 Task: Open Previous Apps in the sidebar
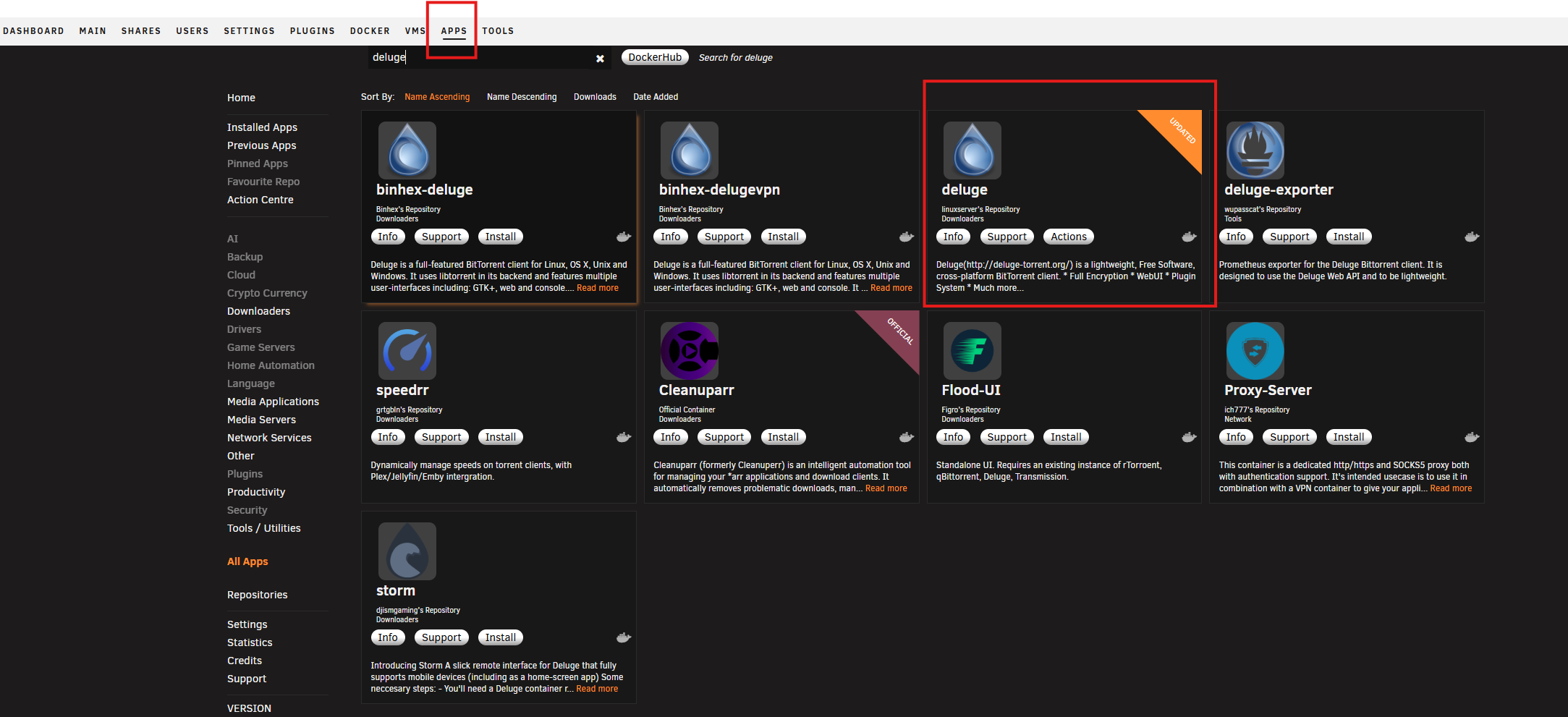pos(261,145)
